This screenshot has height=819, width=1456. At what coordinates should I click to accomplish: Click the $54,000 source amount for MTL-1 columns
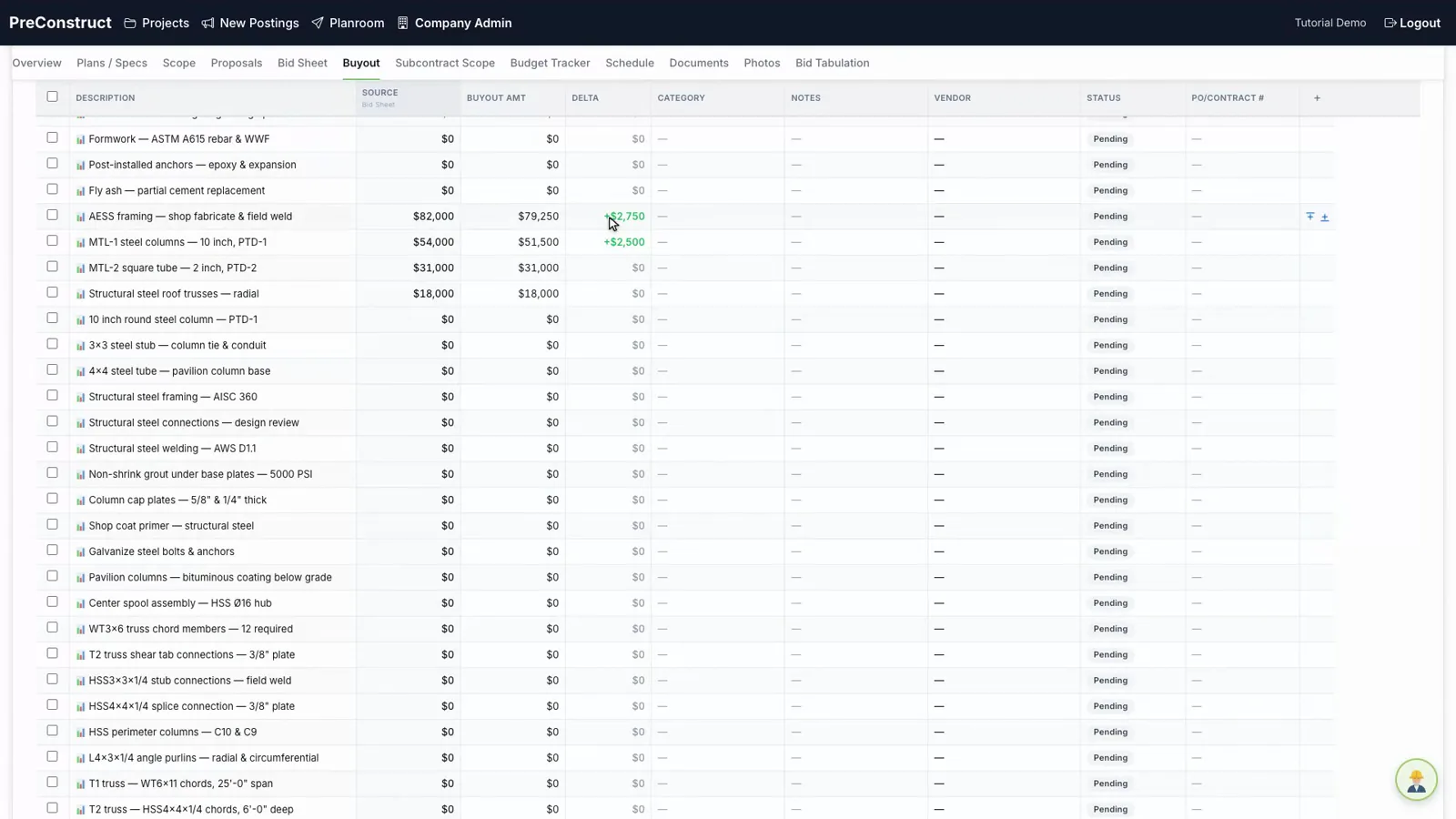(x=433, y=242)
